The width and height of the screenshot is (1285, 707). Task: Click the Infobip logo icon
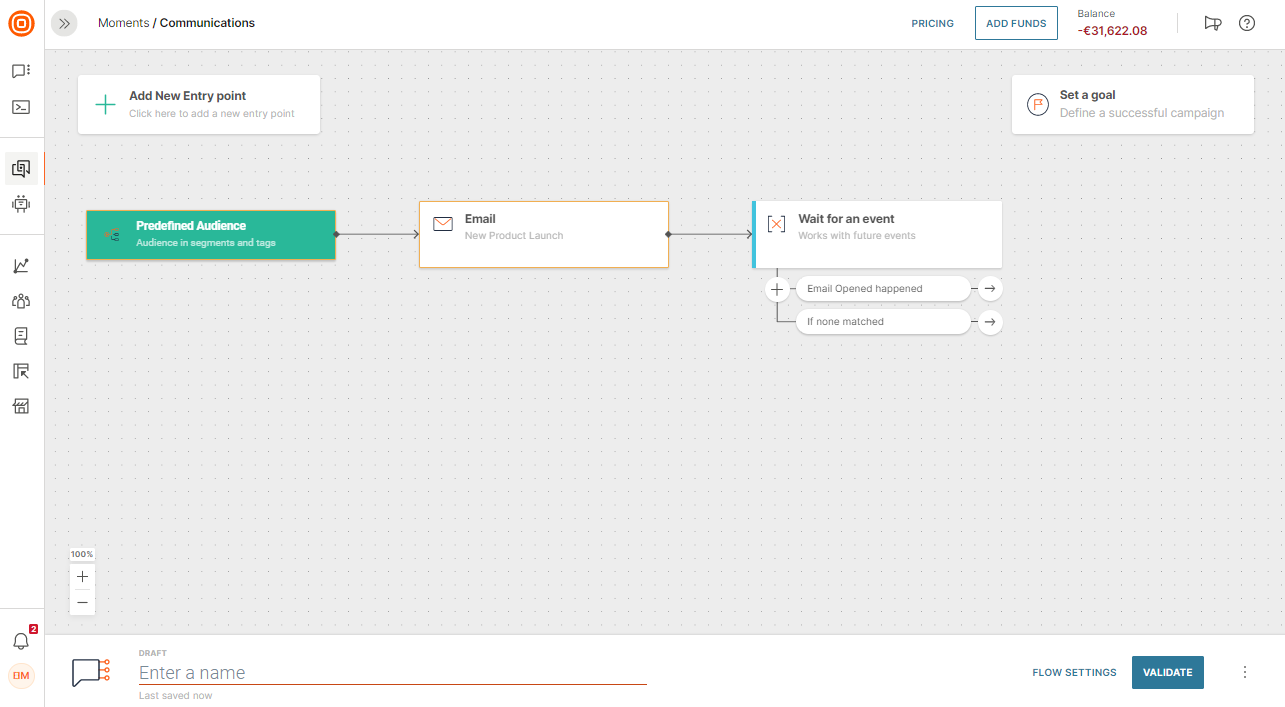pos(21,23)
